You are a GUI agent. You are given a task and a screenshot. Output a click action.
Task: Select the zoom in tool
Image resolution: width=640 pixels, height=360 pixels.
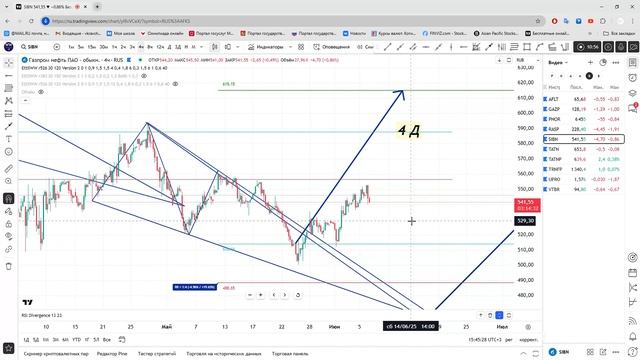click(x=9, y=181)
